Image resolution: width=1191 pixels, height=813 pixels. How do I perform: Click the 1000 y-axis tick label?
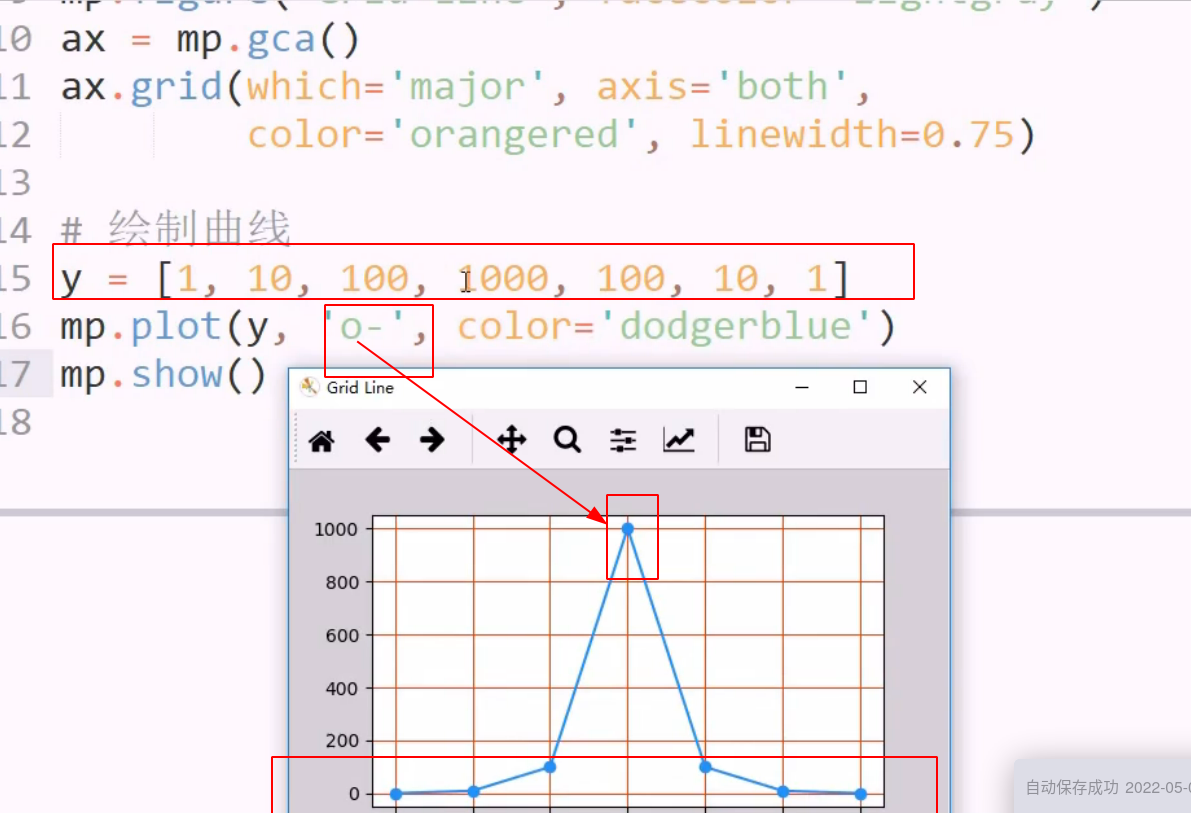coord(336,530)
